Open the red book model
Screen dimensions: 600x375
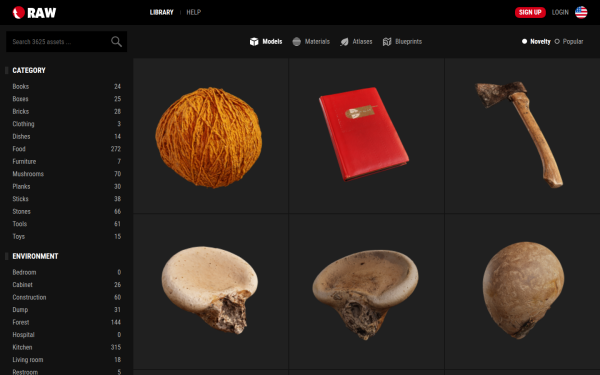click(x=367, y=135)
